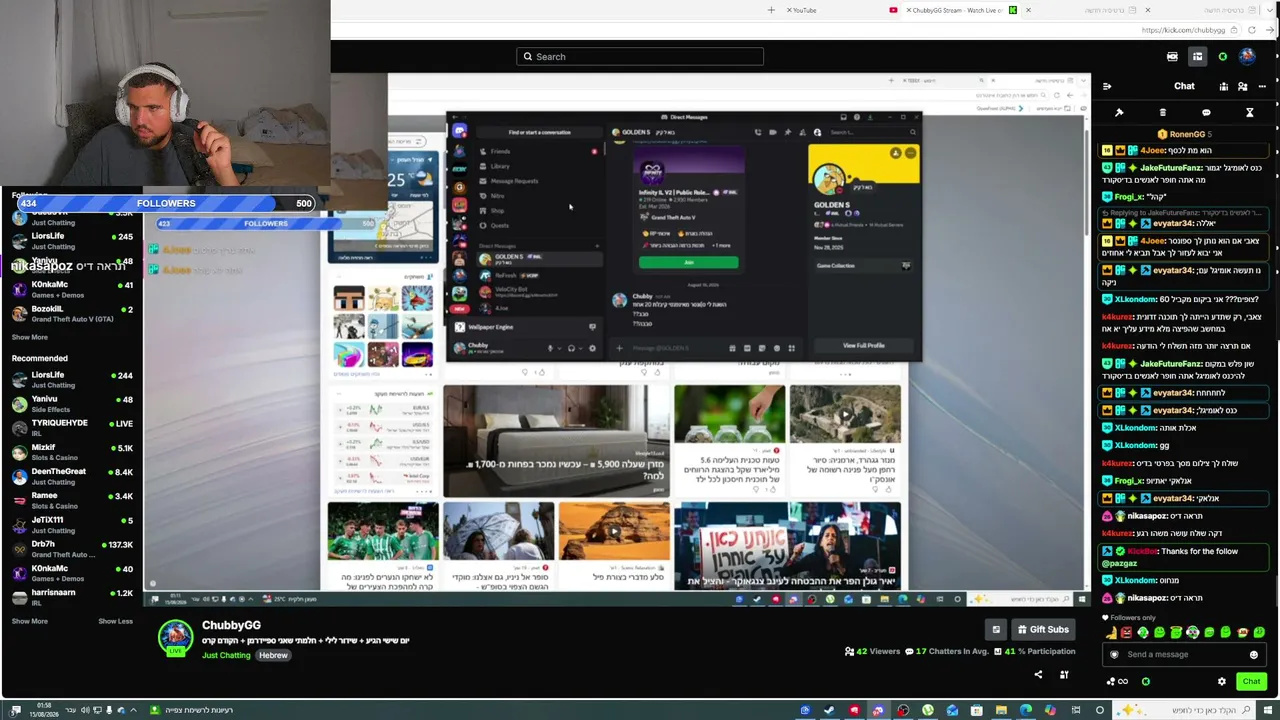
Task: Open the chat leaderboard podium icon
Action: [1223, 86]
